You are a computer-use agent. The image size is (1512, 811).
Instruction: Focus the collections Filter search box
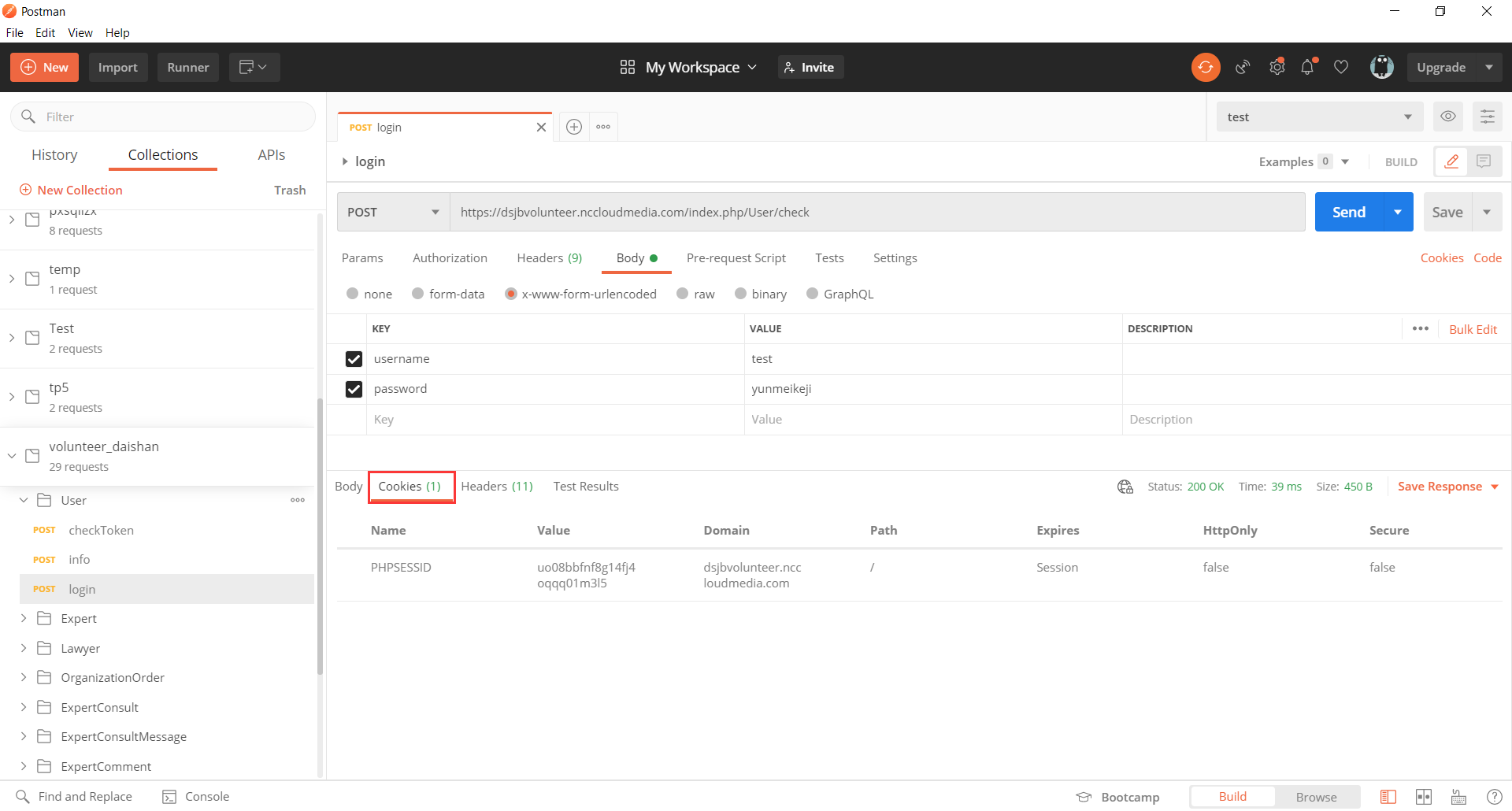(x=163, y=117)
